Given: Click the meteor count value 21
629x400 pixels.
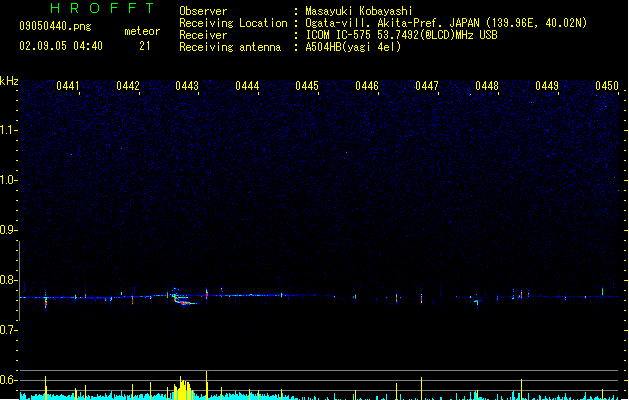Looking at the screenshot, I should tap(145, 46).
